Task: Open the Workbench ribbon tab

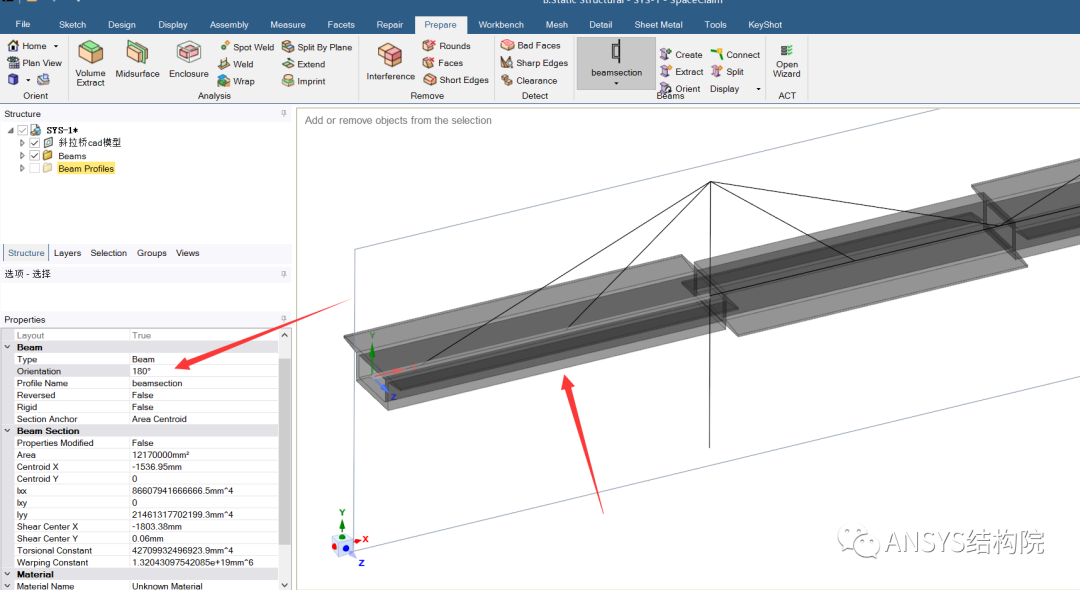Action: pos(501,25)
